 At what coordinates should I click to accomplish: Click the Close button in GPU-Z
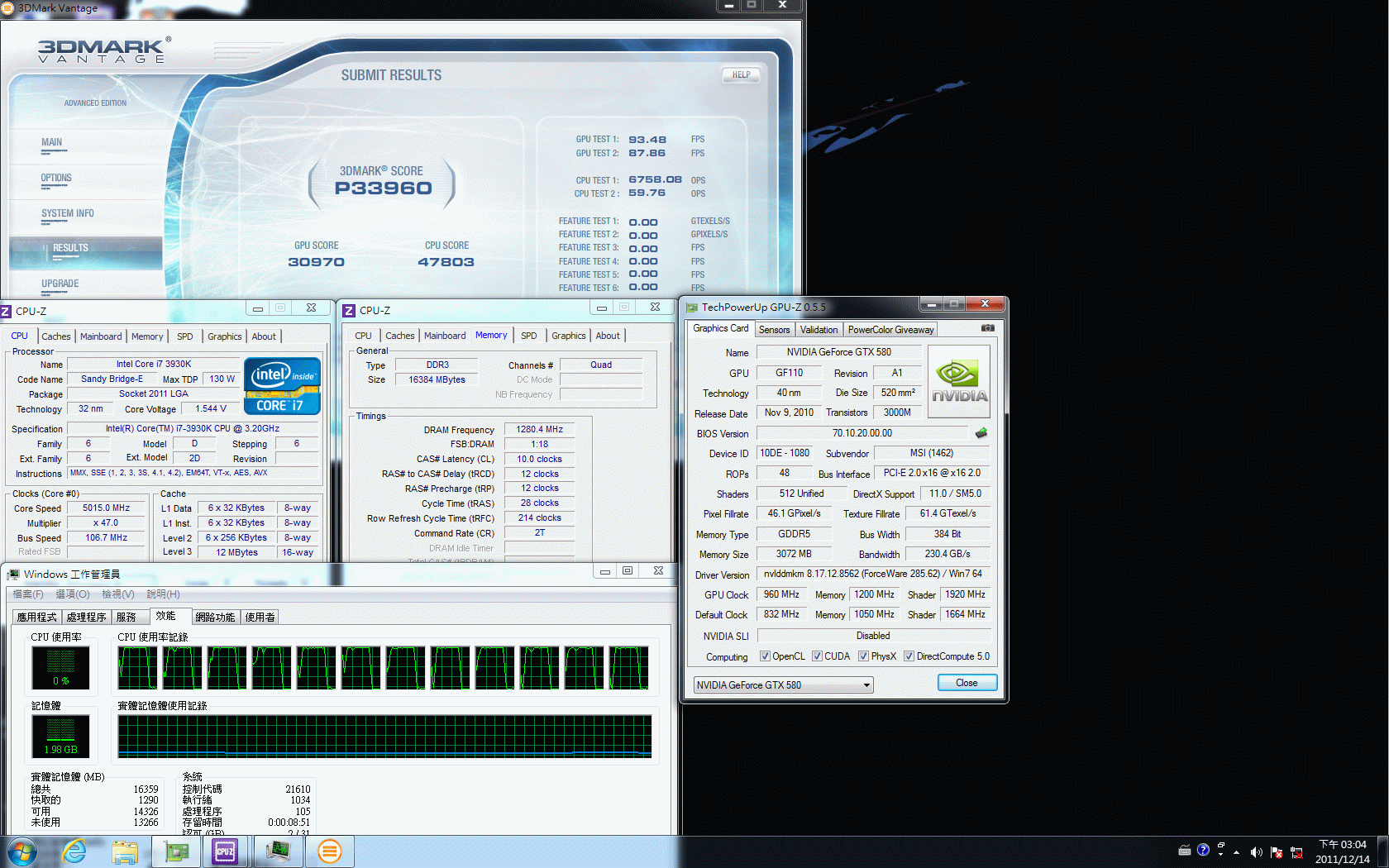pyautogui.click(x=967, y=683)
